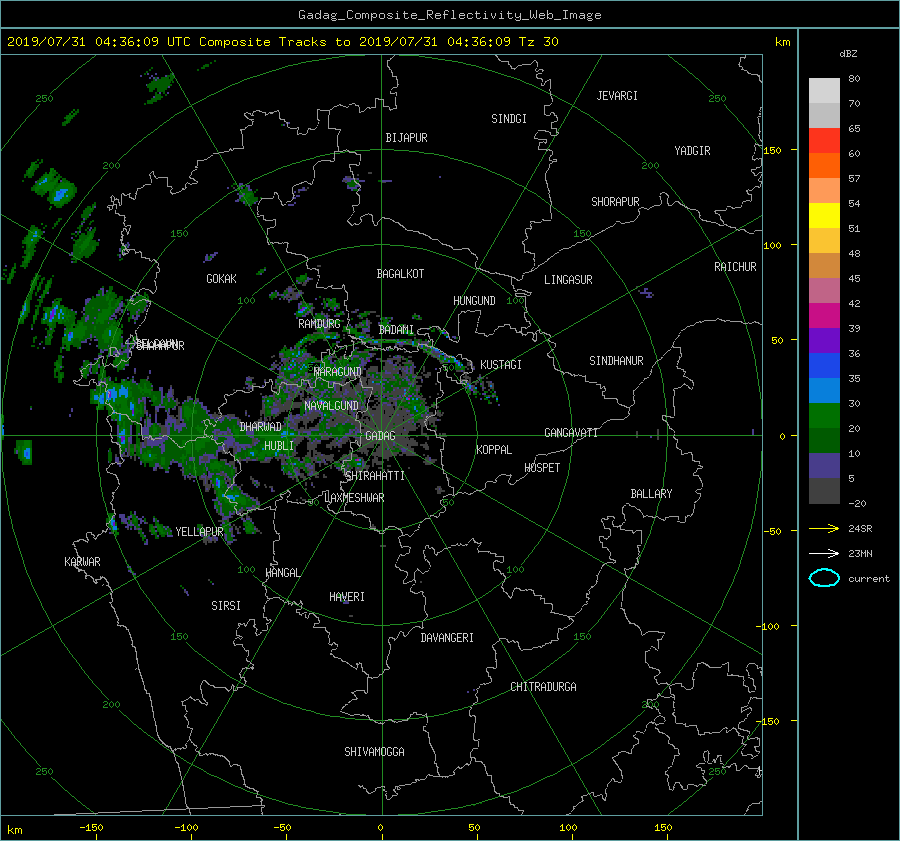Screen dimensions: 900x841
Task: Click the DHARWAD city label
Action: tap(261, 427)
